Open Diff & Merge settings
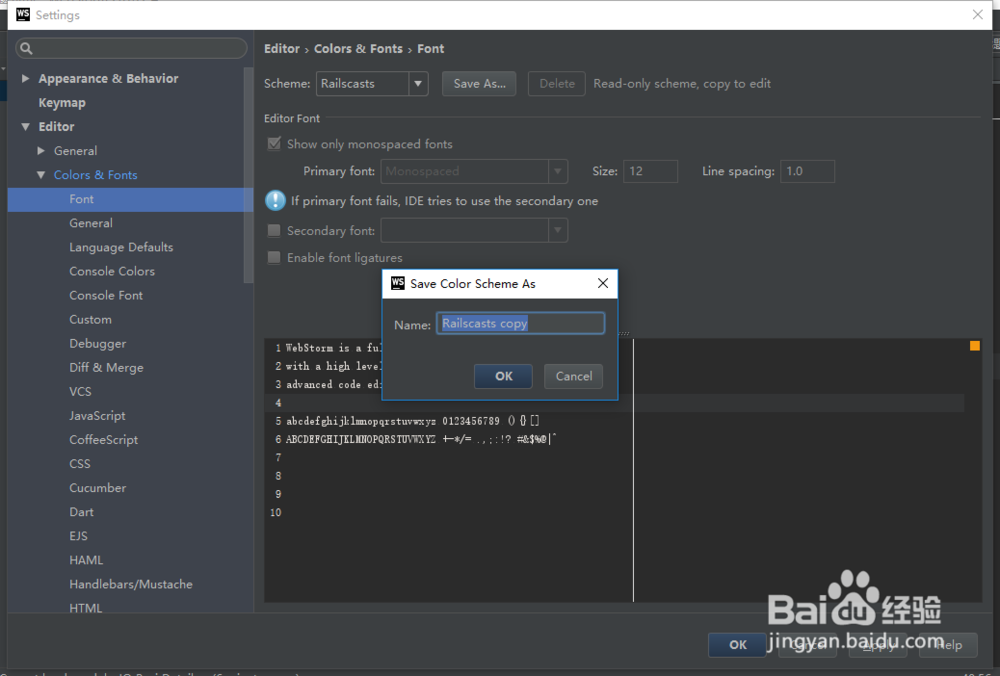Image resolution: width=1000 pixels, height=676 pixels. [107, 367]
